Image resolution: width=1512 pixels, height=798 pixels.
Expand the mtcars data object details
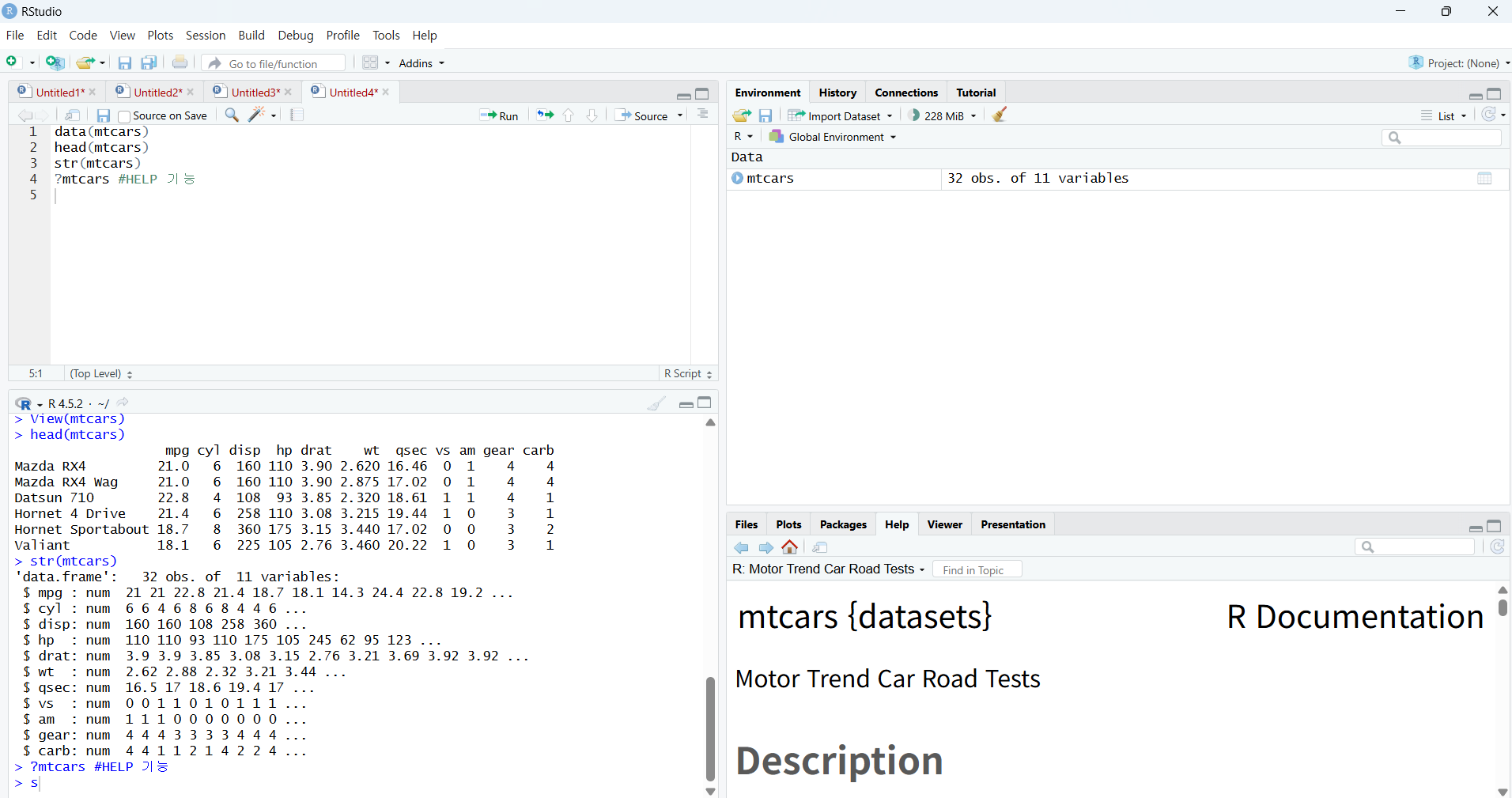coord(737,178)
